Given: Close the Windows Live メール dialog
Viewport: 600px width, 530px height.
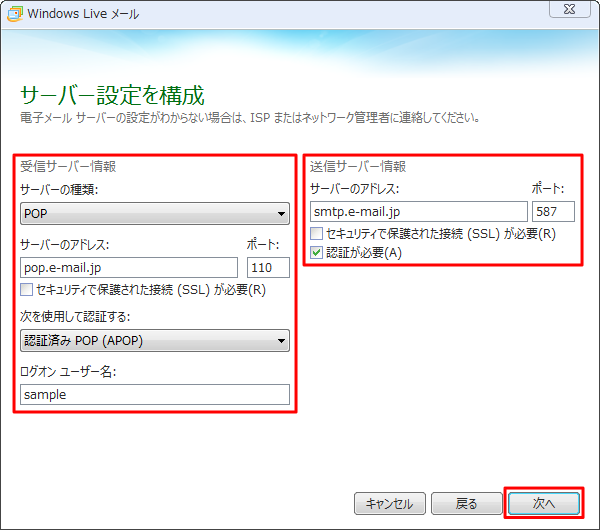Looking at the screenshot, I should 569,9.
